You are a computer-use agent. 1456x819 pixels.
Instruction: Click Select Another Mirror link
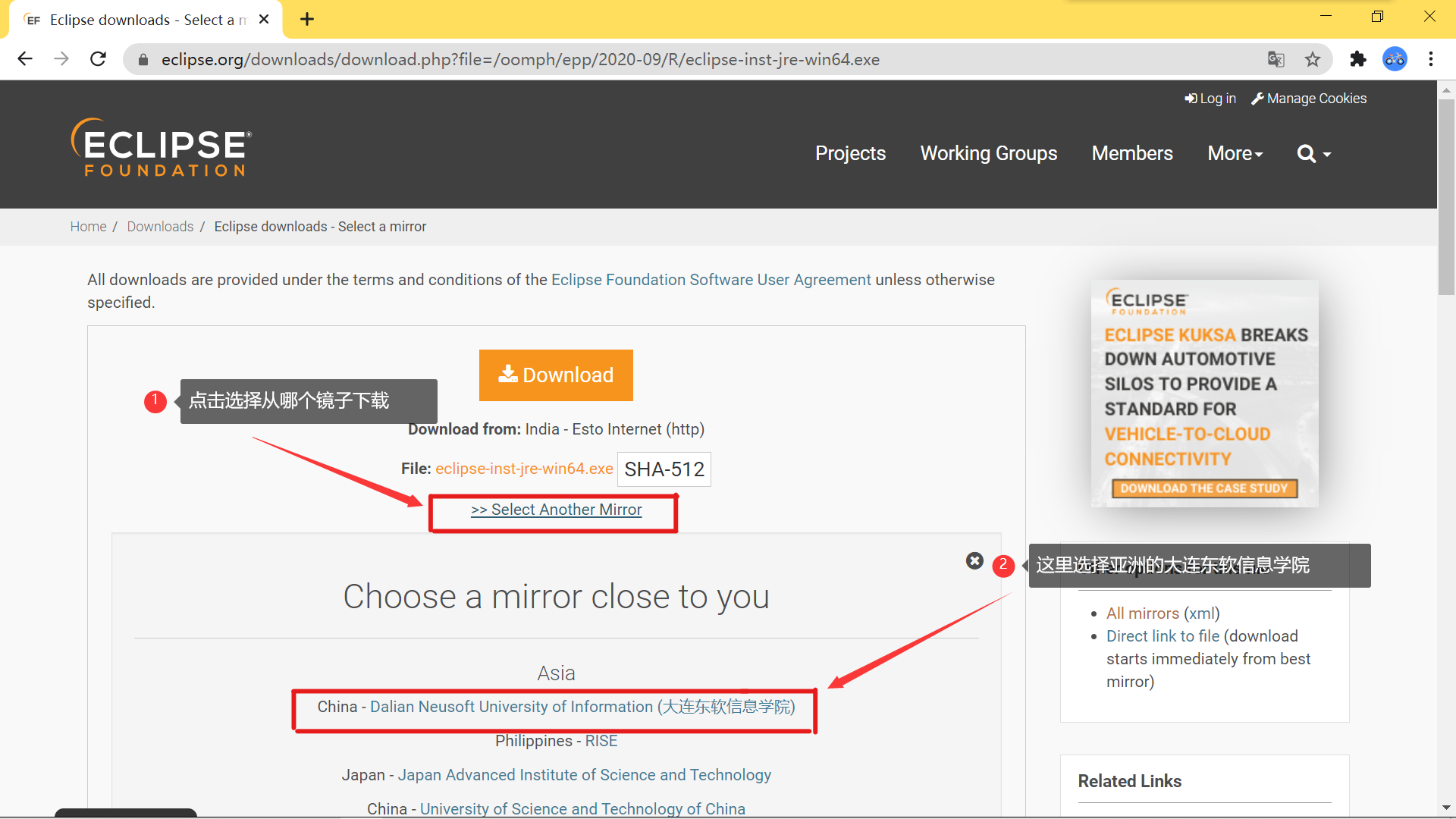(x=557, y=510)
